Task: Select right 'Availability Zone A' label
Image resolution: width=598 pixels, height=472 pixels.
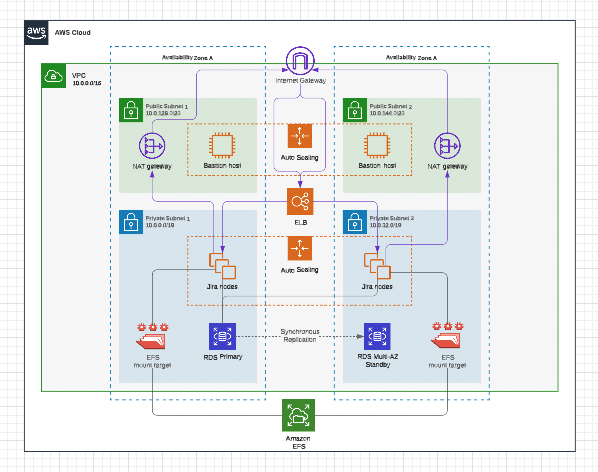Action: coord(411,58)
